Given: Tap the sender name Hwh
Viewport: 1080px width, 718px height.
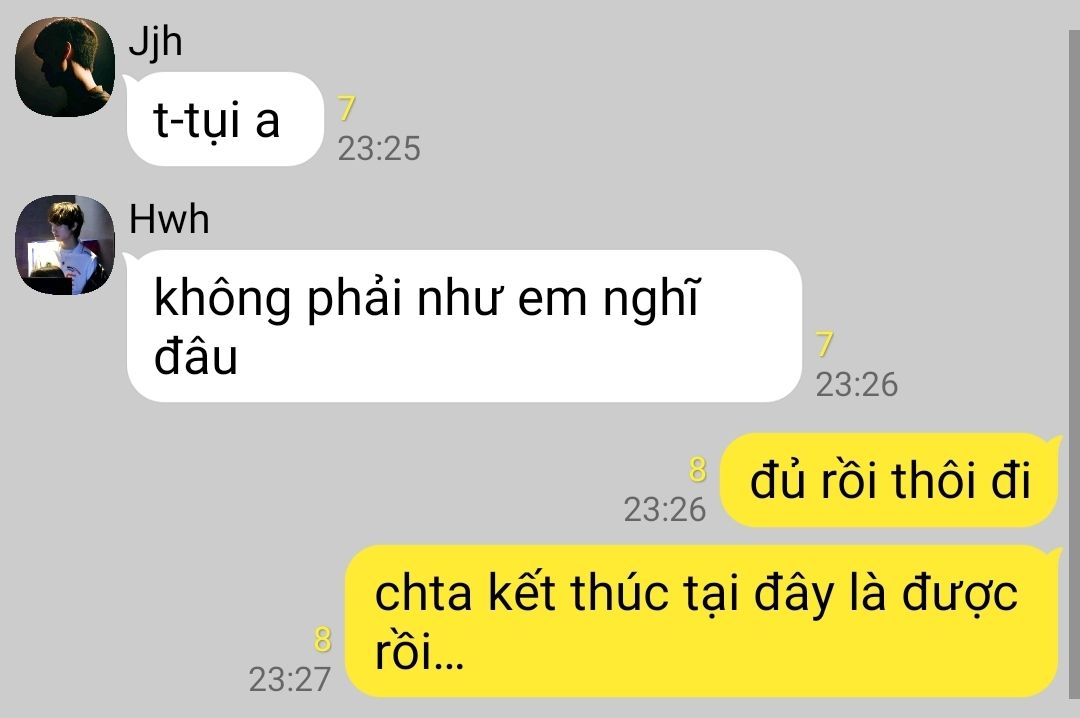Looking at the screenshot, I should pyautogui.click(x=169, y=220).
